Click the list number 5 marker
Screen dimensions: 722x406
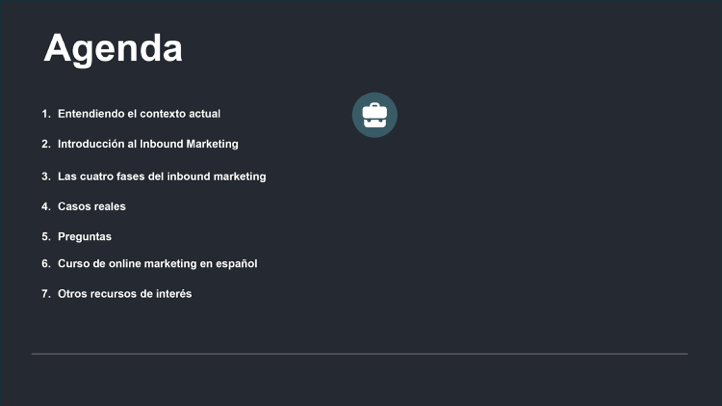46,237
